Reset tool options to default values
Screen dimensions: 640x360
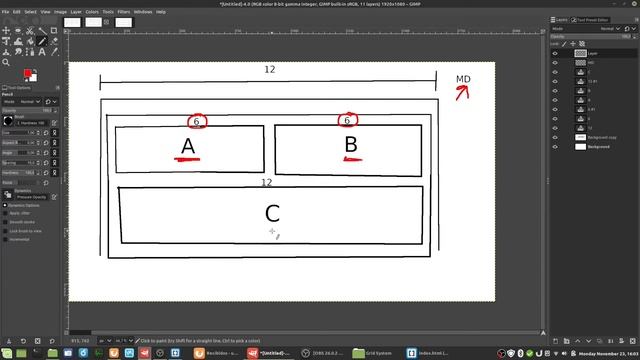tap(52, 341)
